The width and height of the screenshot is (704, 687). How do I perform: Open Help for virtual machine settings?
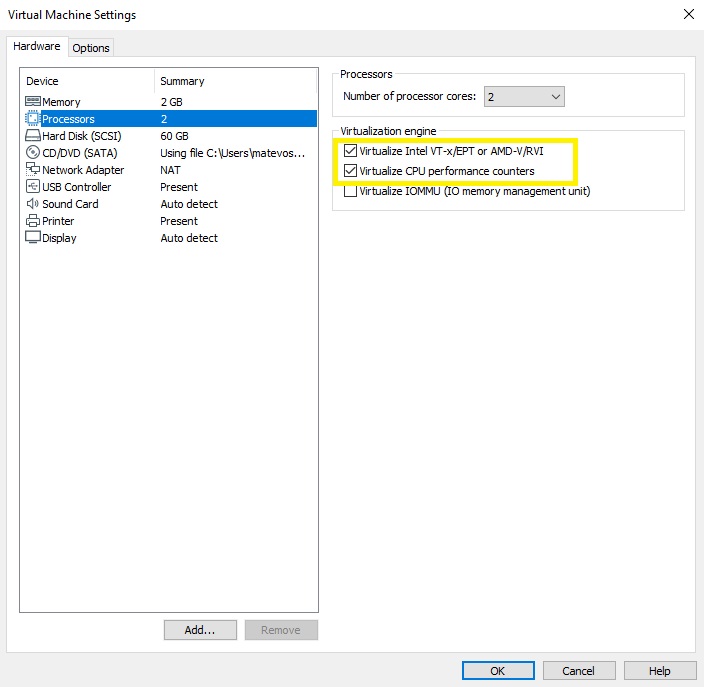point(659,671)
